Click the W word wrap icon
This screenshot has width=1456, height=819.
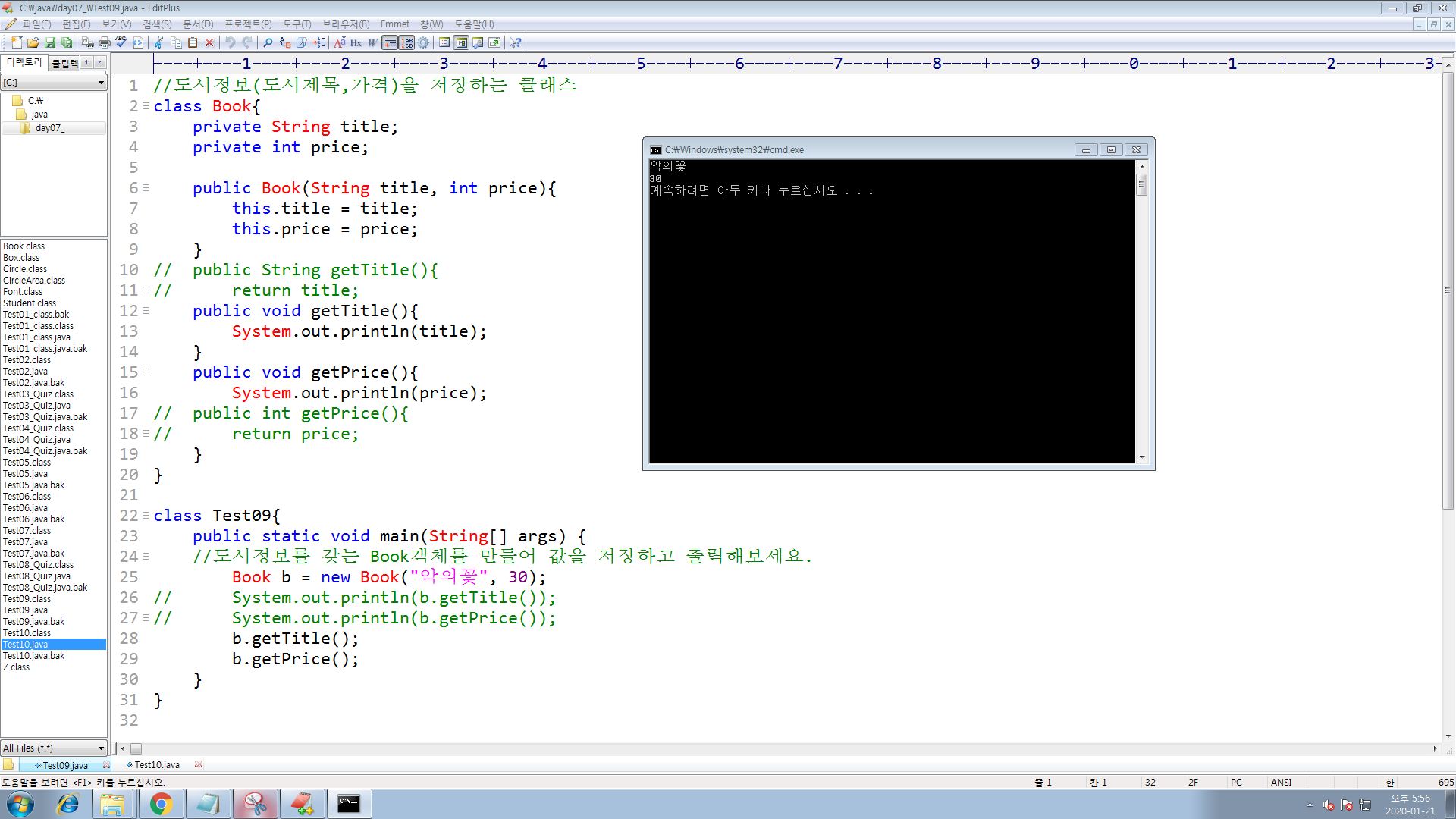372,42
